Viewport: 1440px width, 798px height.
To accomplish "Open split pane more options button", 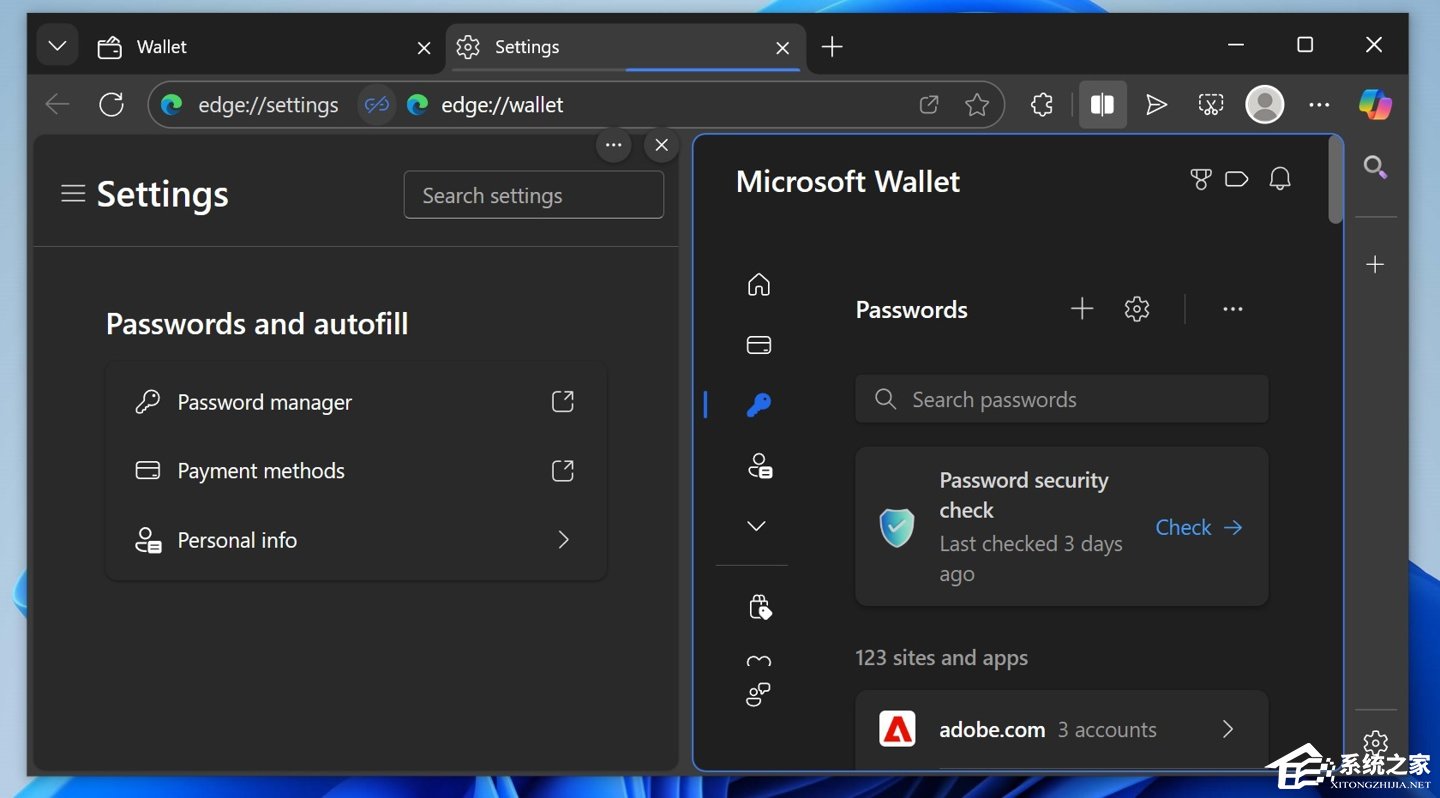I will click(x=613, y=145).
